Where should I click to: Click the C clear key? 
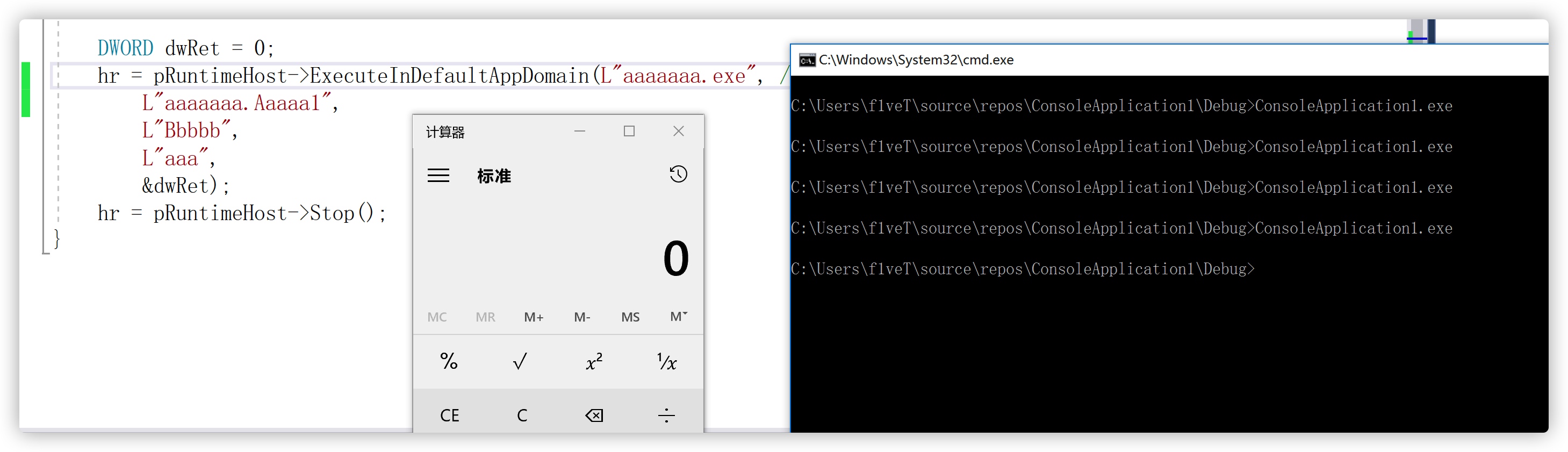click(521, 415)
